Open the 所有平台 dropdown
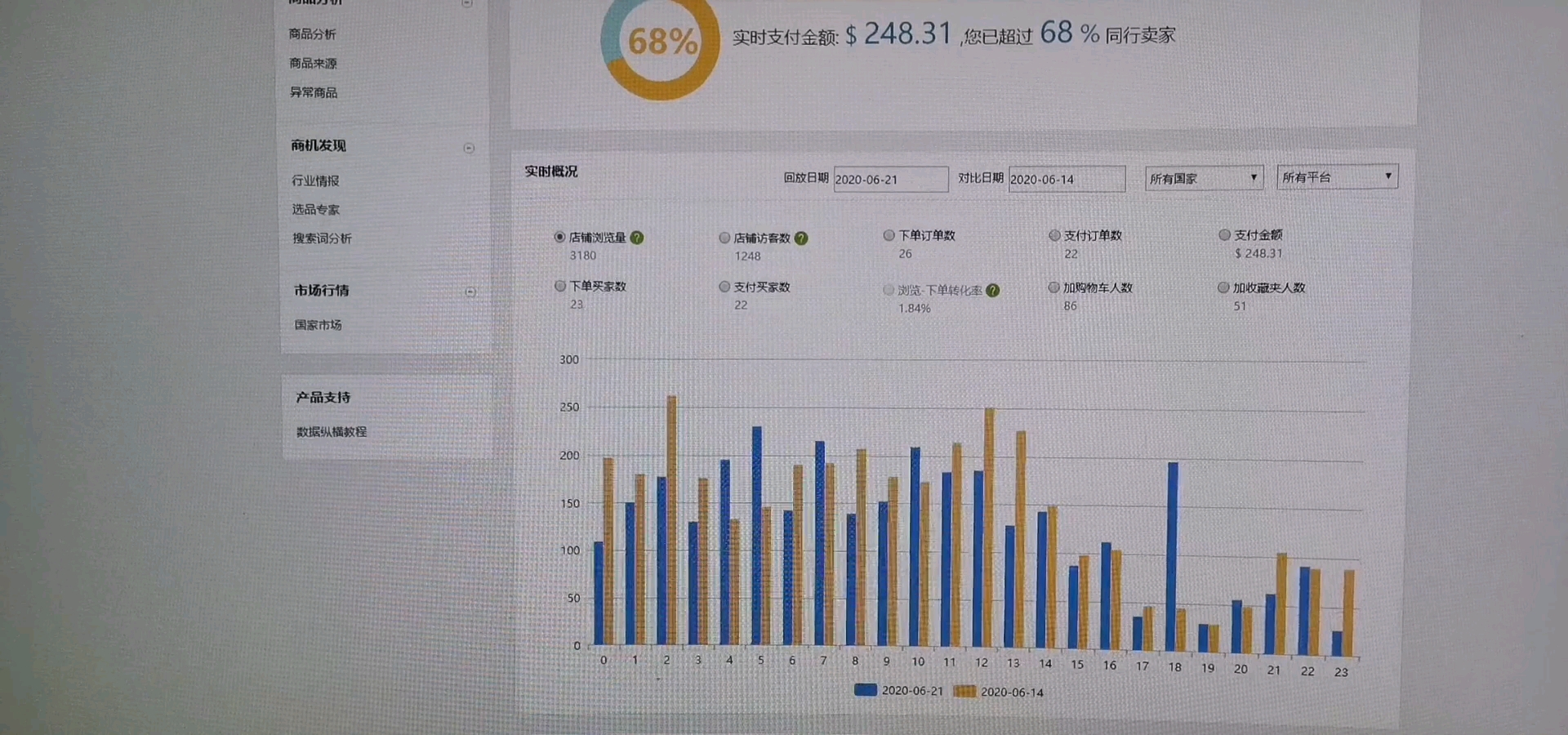Image resolution: width=1568 pixels, height=735 pixels. tap(1337, 176)
